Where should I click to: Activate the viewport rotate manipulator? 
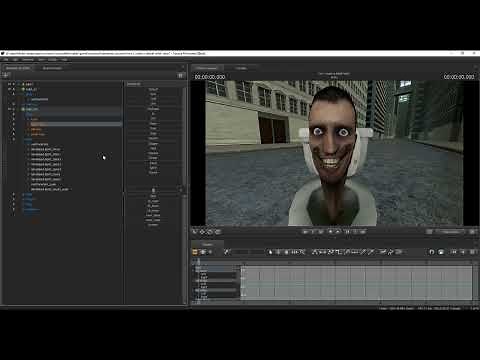[x=210, y=231]
